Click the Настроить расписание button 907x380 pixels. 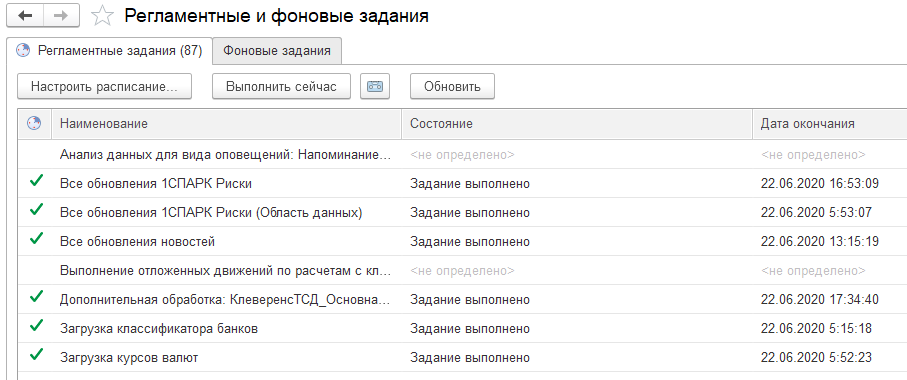104,87
